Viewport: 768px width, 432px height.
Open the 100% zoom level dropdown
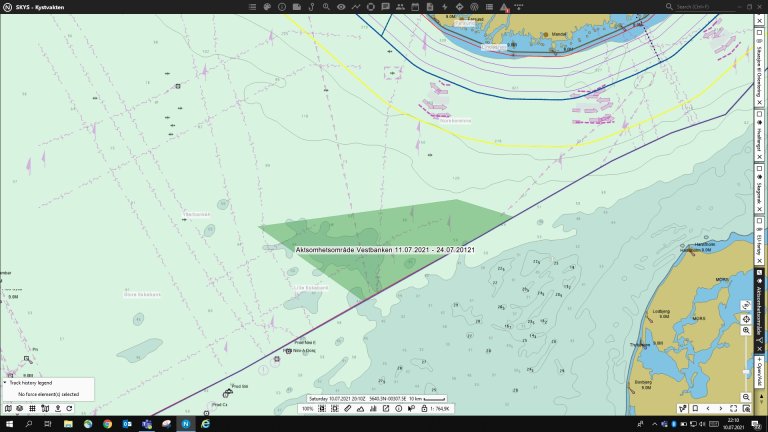tap(310, 408)
